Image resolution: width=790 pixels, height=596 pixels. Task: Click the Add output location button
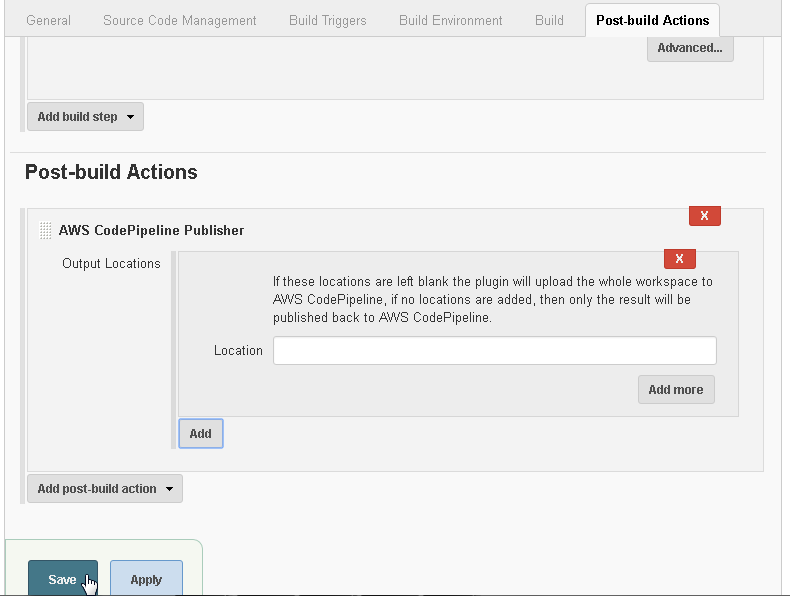click(201, 433)
